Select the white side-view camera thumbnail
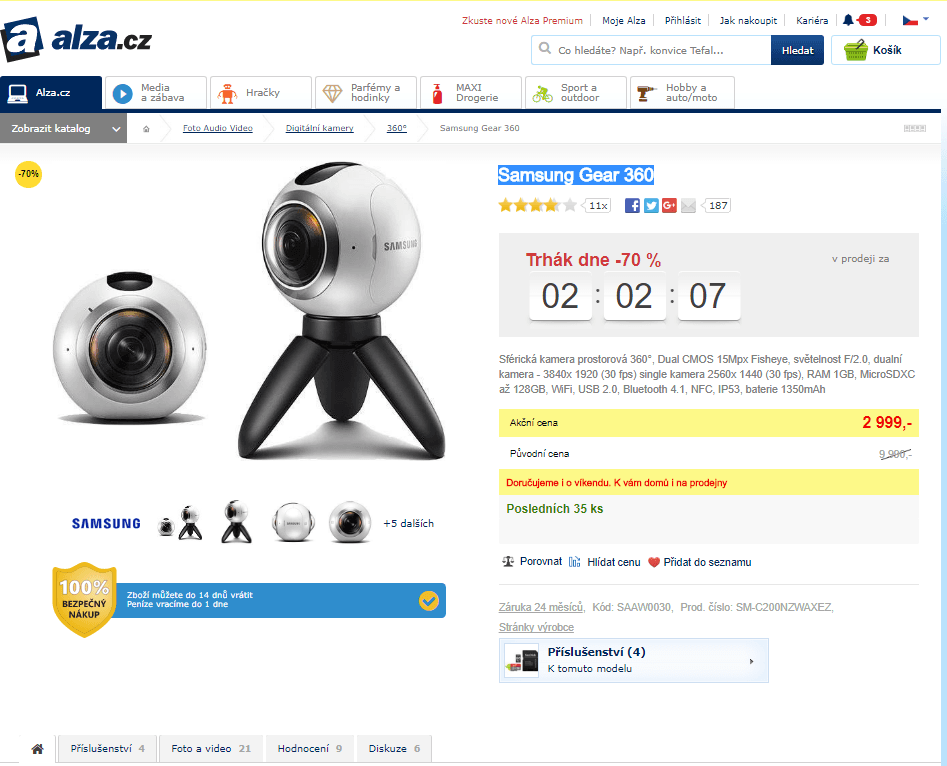Viewport: 947px width, 766px height. [293, 522]
